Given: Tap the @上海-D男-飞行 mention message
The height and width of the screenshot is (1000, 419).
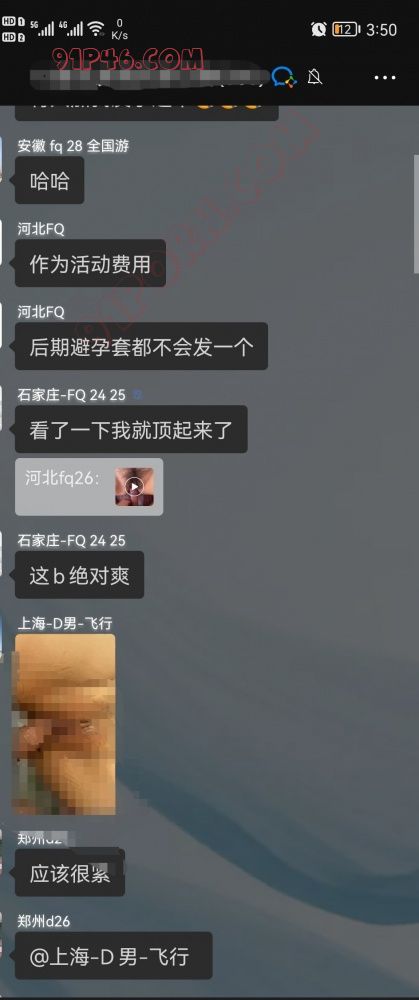Looking at the screenshot, I should pos(113,956).
